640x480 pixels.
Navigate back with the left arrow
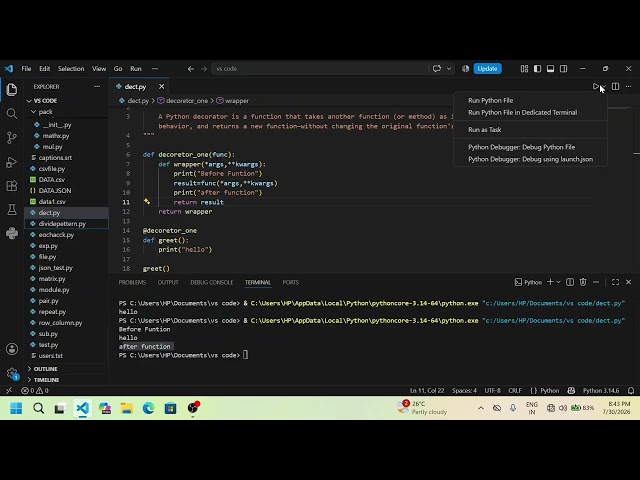(x=191, y=69)
